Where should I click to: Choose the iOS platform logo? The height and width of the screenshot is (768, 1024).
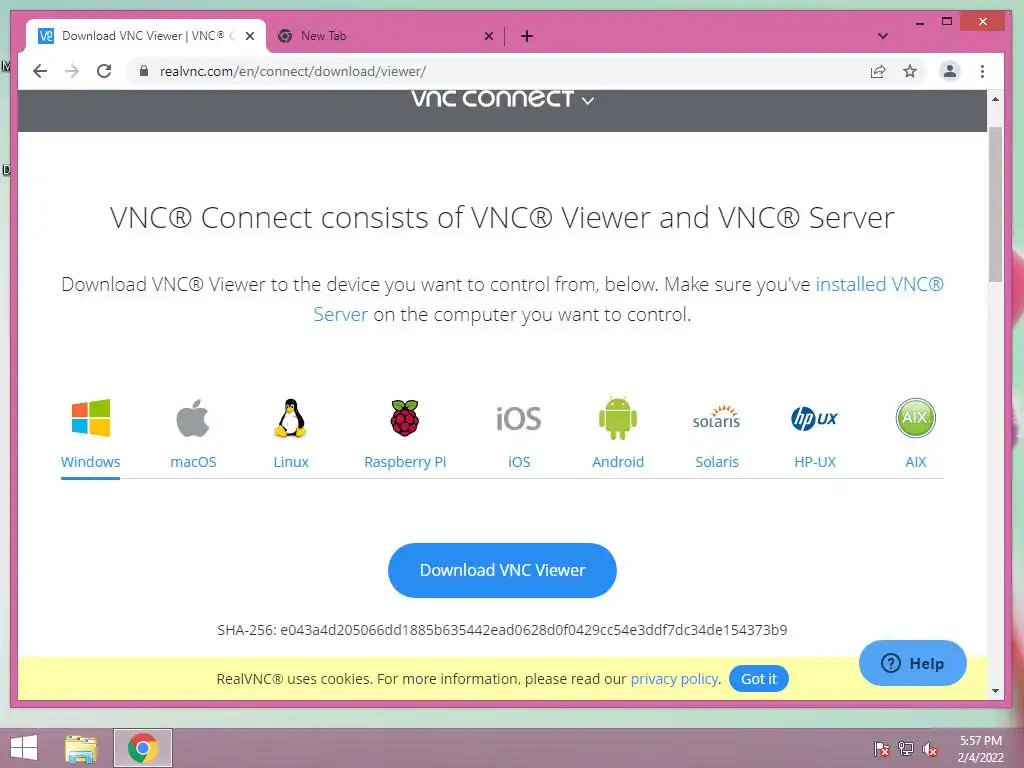click(519, 419)
